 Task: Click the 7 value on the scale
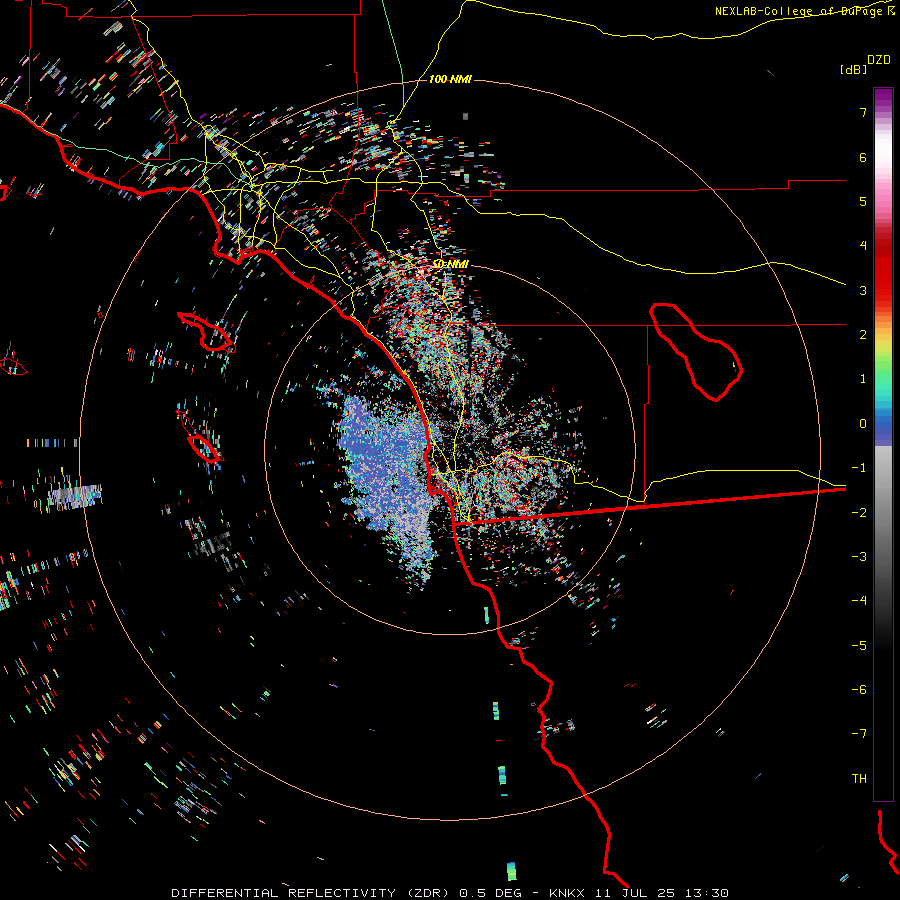[863, 112]
